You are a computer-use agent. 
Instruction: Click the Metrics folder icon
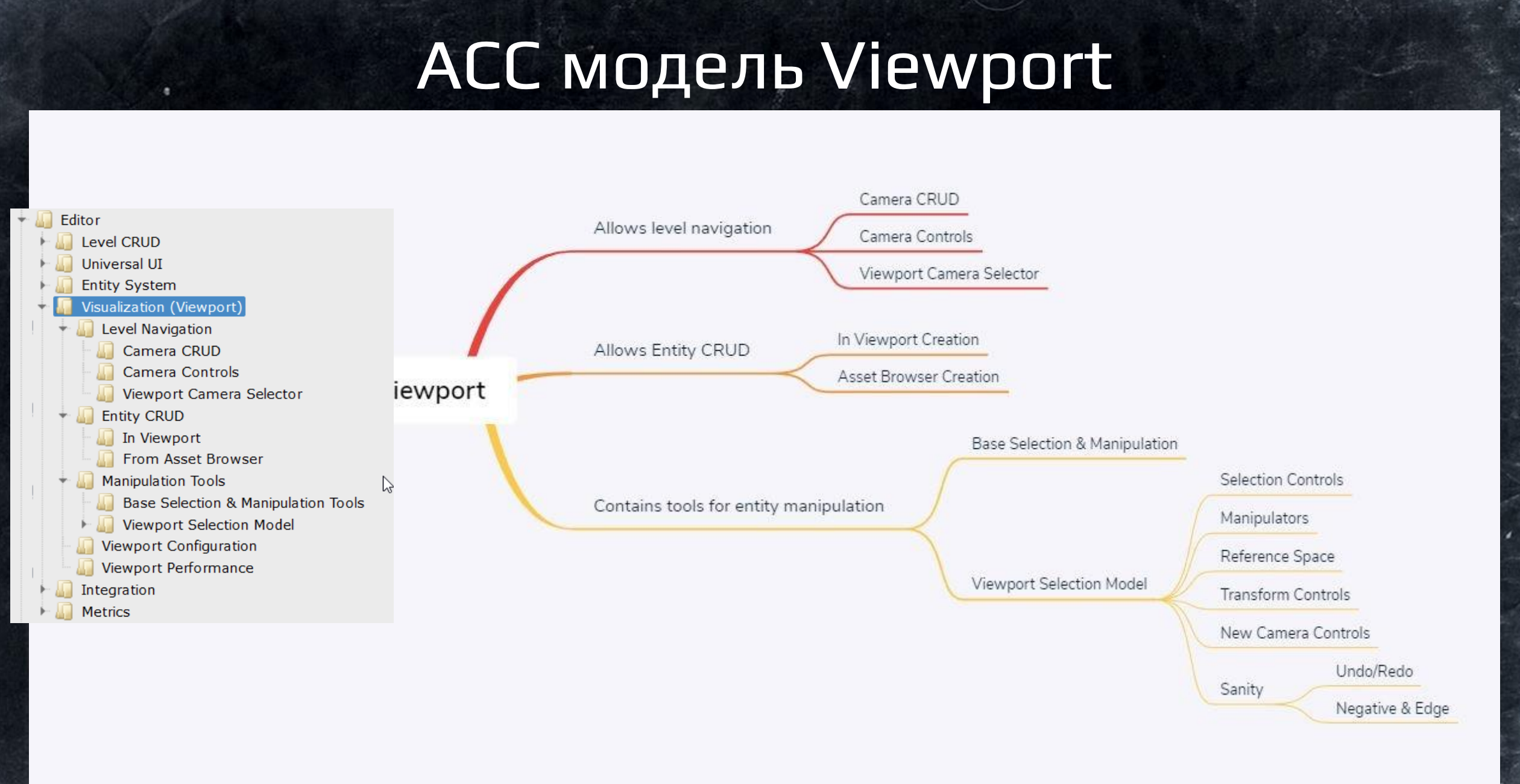click(67, 611)
